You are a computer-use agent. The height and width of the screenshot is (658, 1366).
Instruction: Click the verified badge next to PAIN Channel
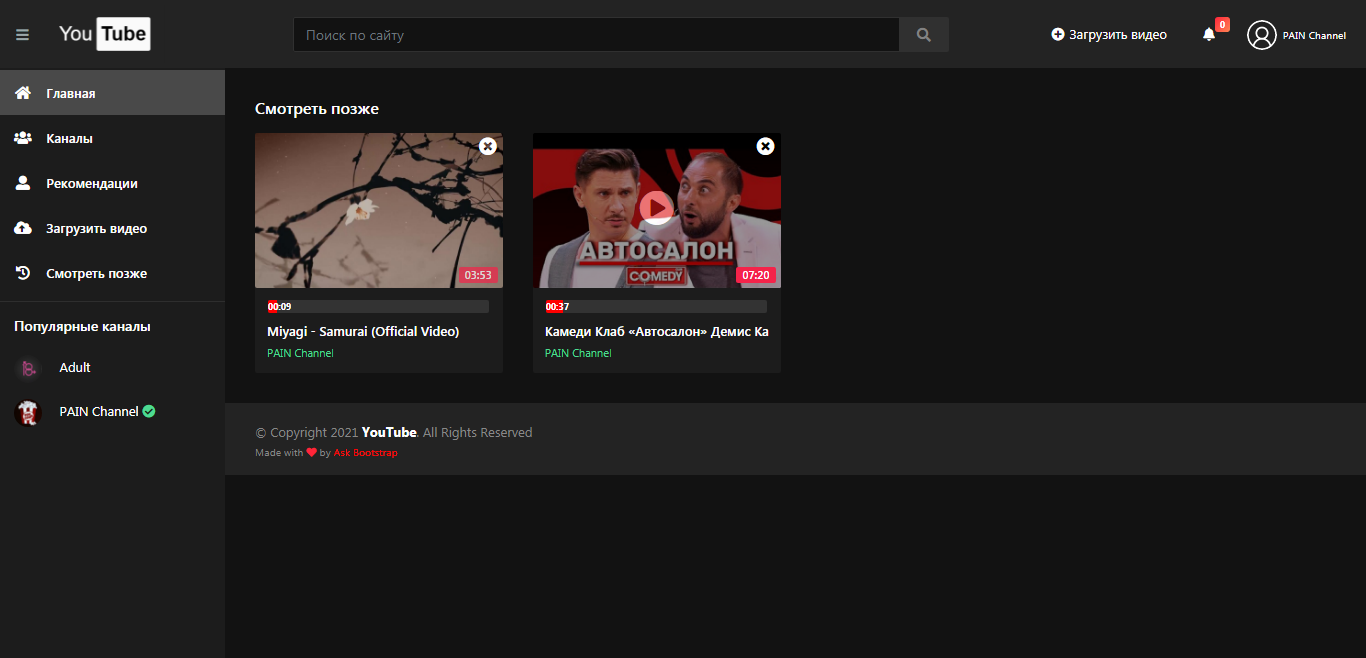tap(149, 411)
